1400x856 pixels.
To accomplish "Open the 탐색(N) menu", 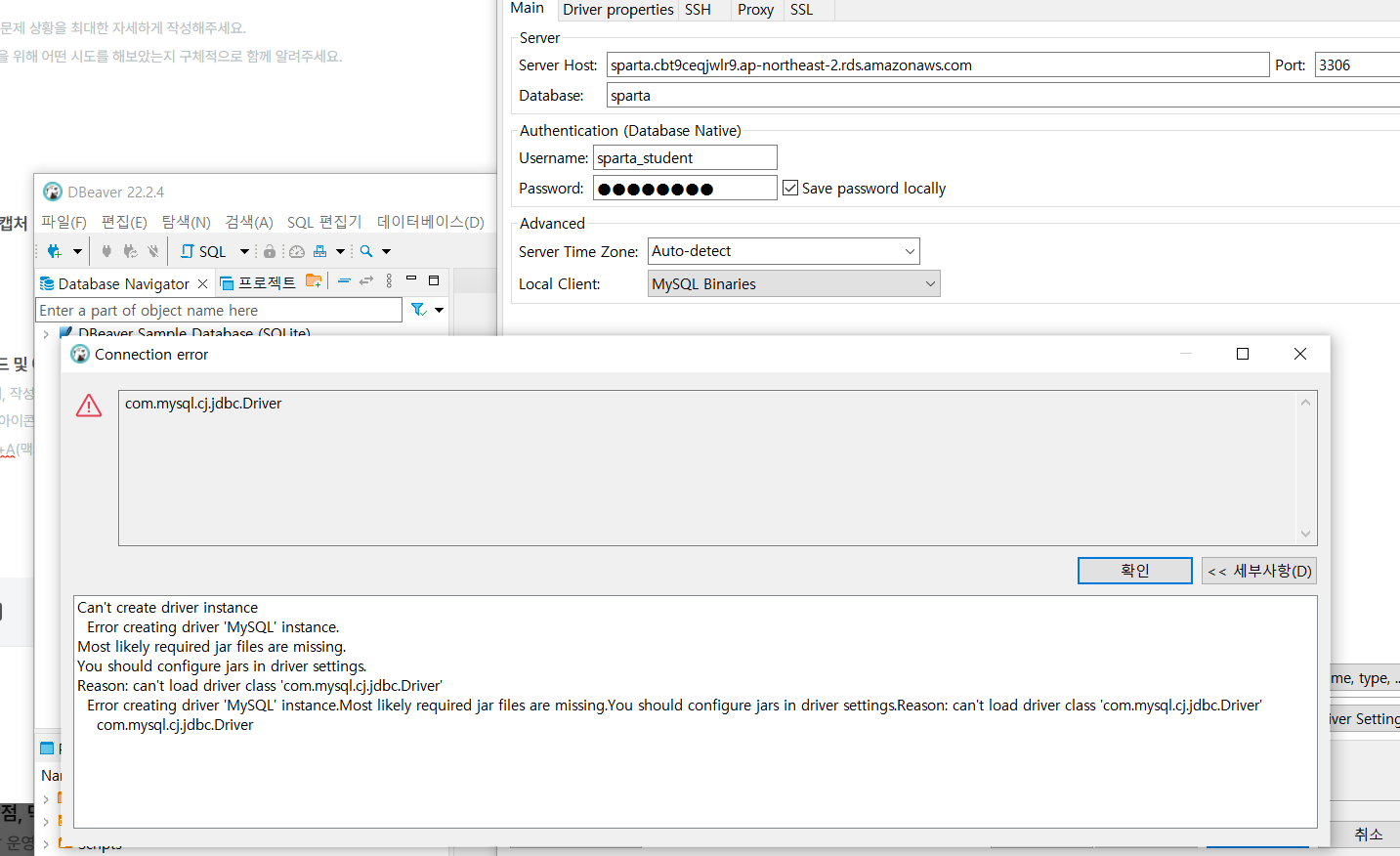I will [186, 222].
